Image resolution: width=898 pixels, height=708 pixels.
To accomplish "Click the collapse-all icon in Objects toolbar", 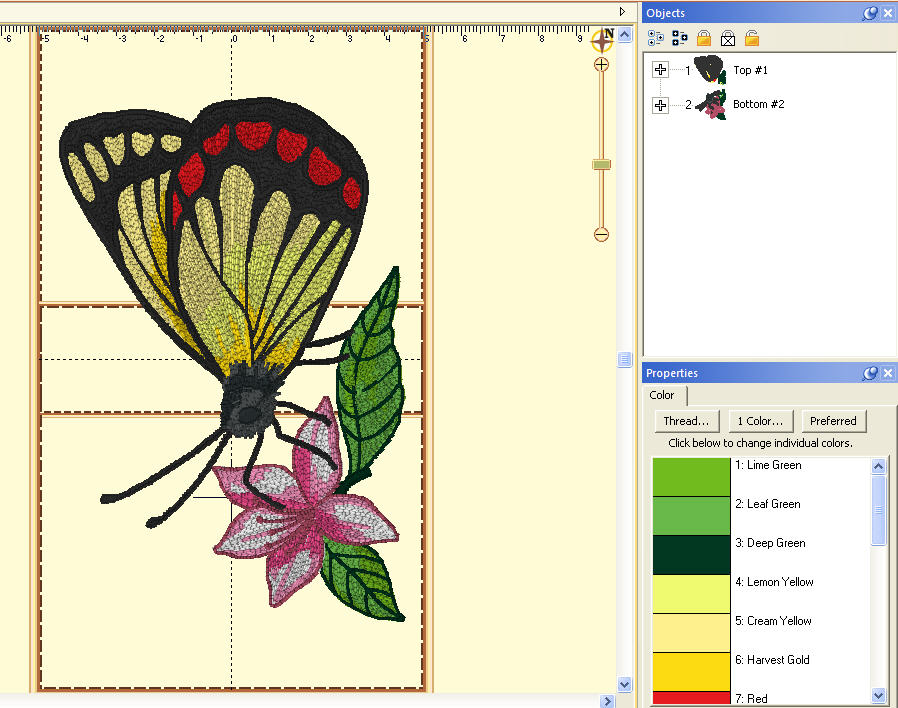I will [679, 38].
